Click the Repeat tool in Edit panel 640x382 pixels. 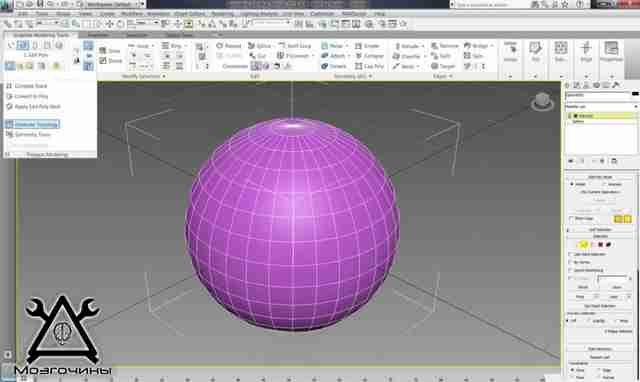(x=229, y=46)
